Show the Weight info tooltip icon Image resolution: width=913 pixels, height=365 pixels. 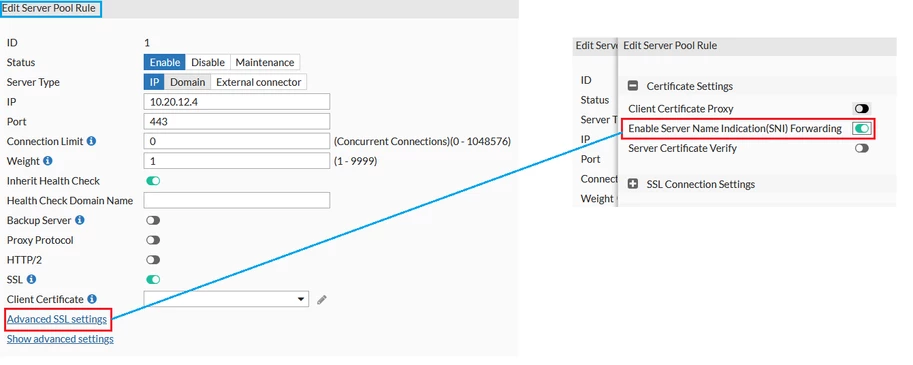point(48,161)
